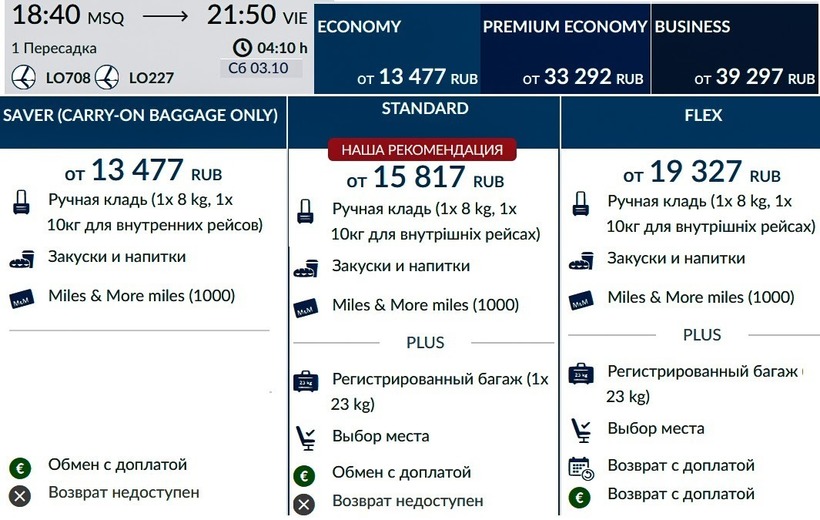Image resolution: width=820 pixels, height=520 pixels.
Task: Choose the Saver carry-on only fare header
Action: click(141, 116)
